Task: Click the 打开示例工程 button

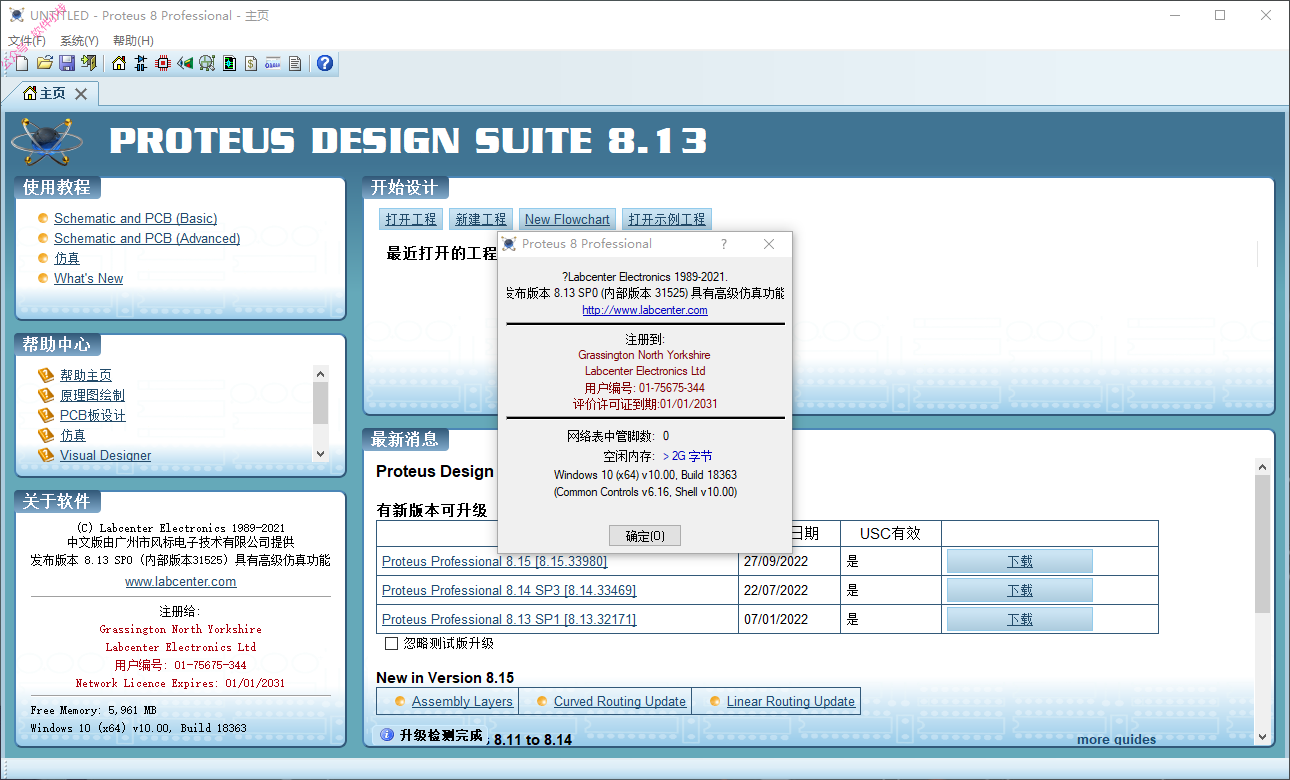Action: click(x=667, y=219)
